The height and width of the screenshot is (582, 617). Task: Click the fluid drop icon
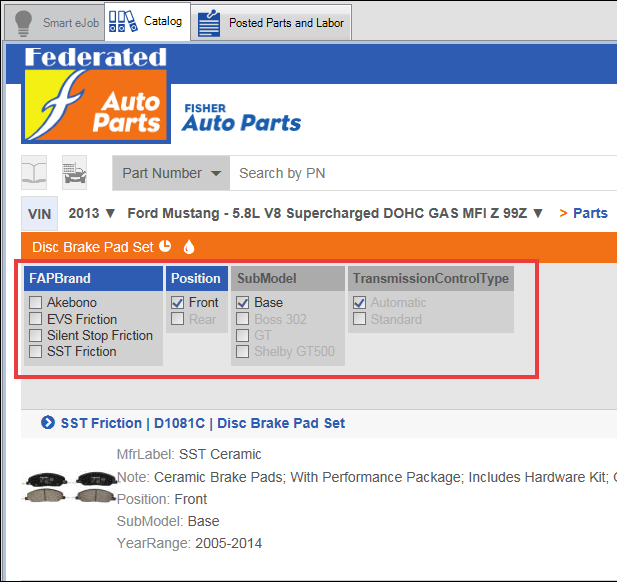[x=189, y=247]
